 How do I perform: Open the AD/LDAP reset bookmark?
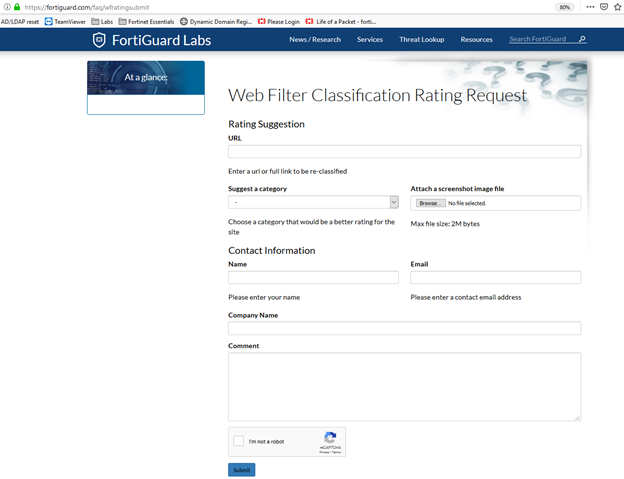click(x=20, y=21)
